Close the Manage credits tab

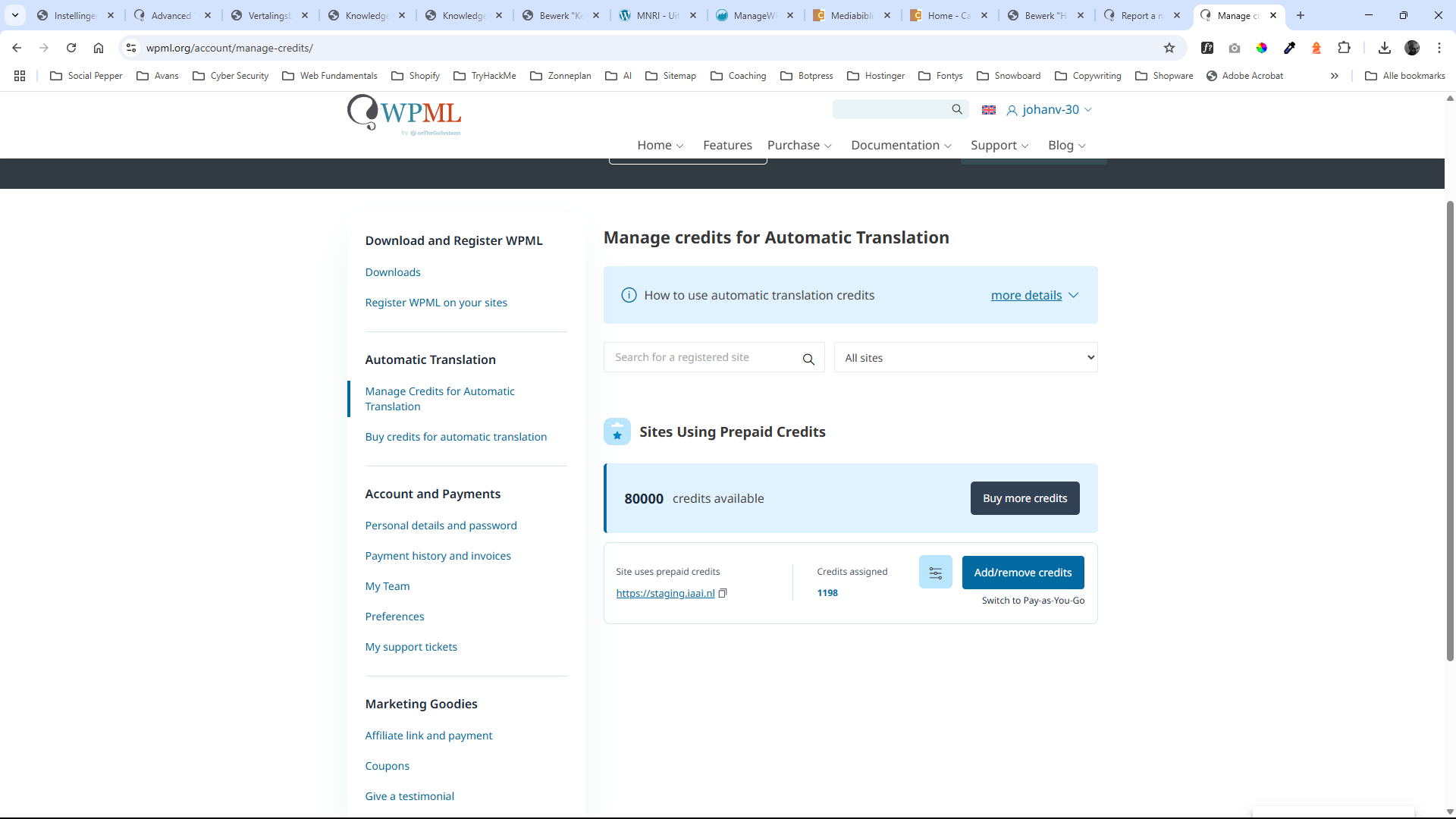(1273, 15)
